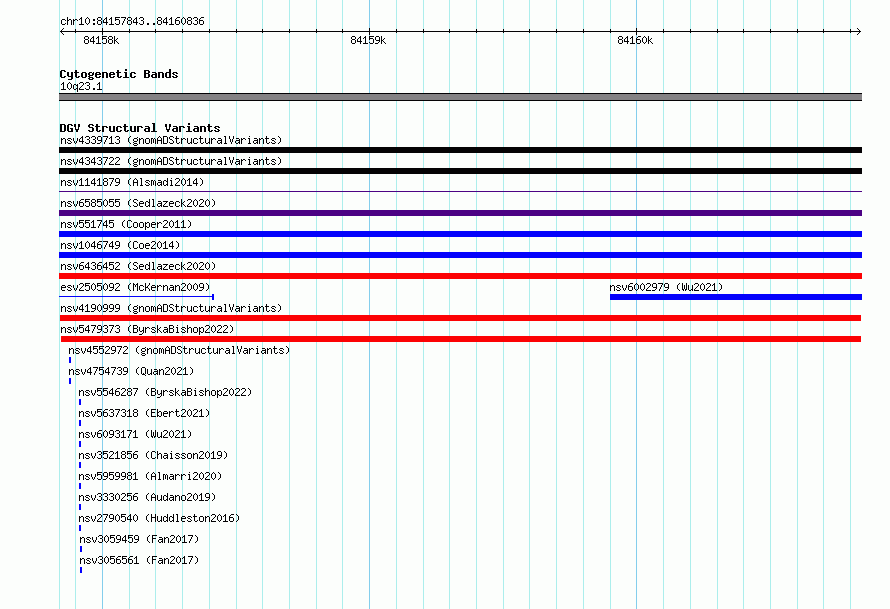Open variant nsv4552972 (gnomADStructuralVariants)
The height and width of the screenshot is (609, 890).
179,350
